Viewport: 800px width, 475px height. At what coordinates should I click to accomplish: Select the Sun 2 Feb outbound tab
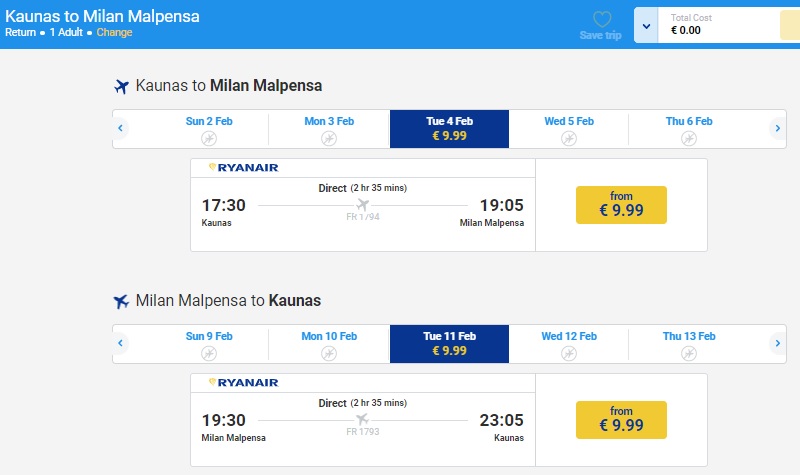(x=209, y=129)
